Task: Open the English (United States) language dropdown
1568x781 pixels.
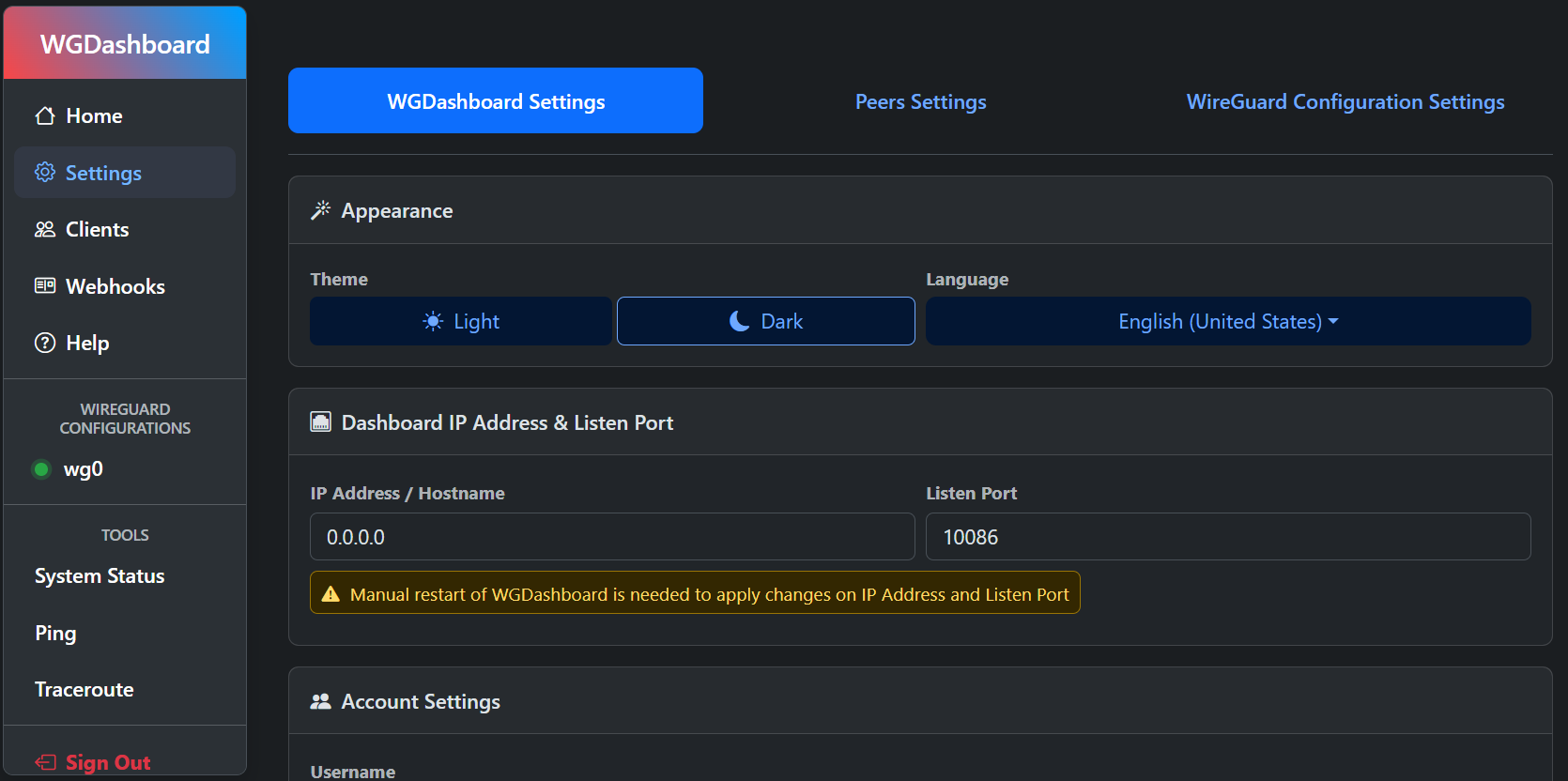Action: pyautogui.click(x=1227, y=321)
